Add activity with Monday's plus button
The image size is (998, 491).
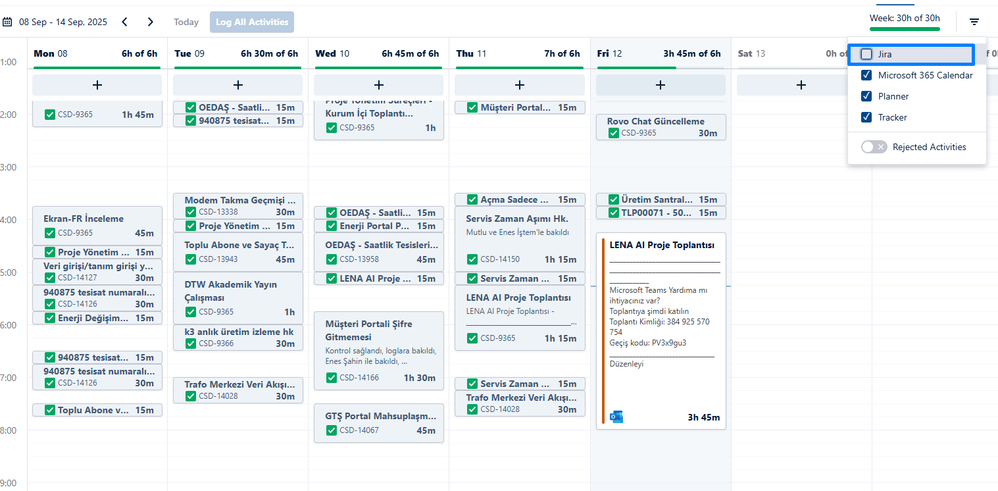pos(97,85)
